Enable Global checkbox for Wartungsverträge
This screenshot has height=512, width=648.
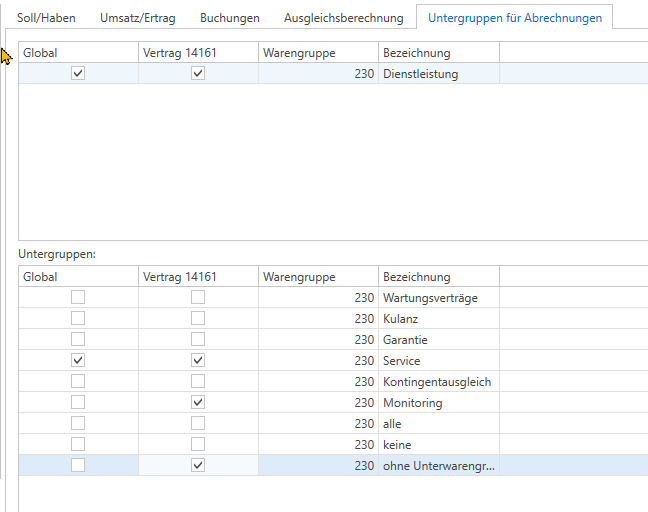pos(78,297)
